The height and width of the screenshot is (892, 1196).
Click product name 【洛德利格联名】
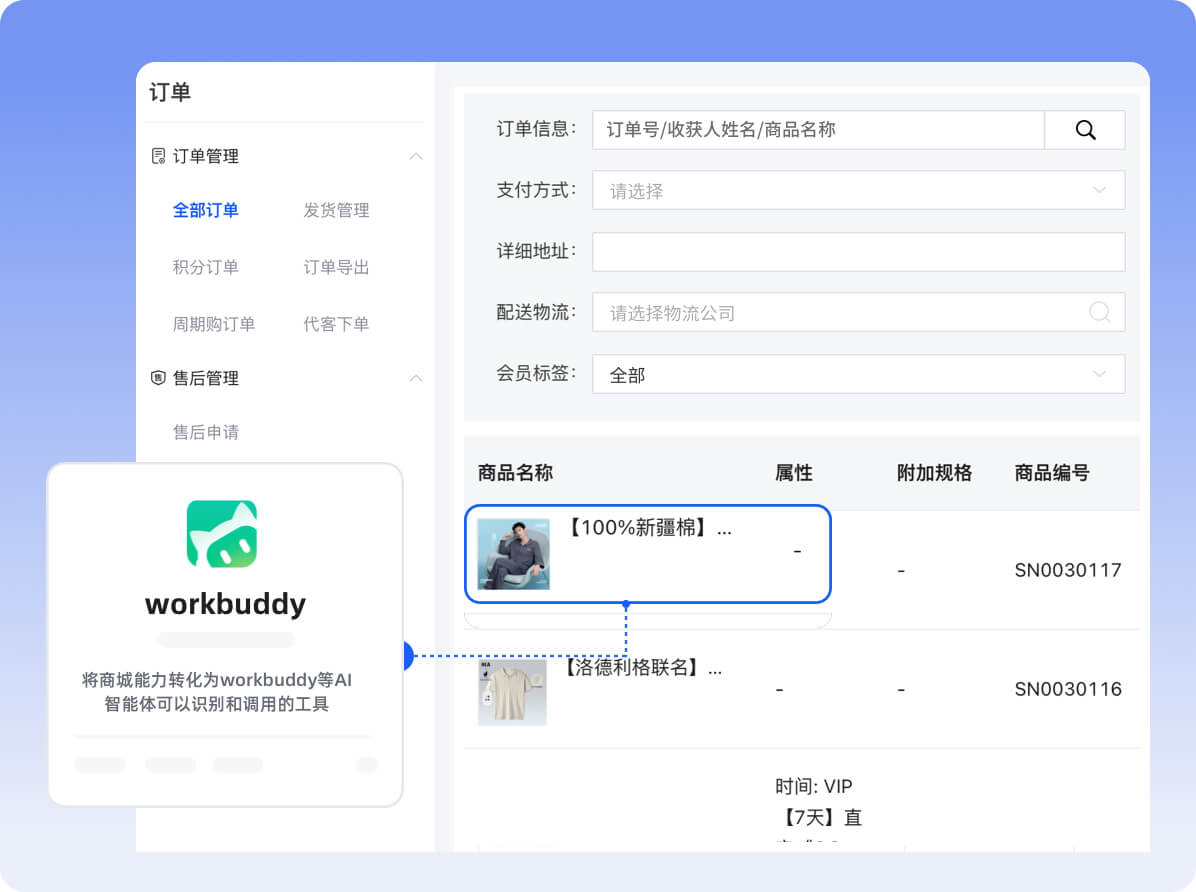pos(642,668)
